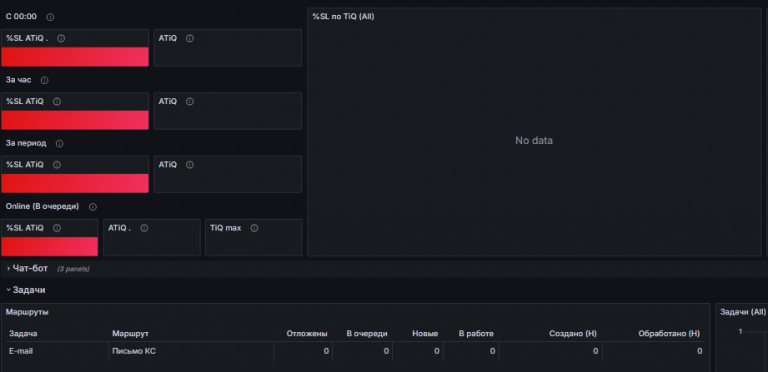768x372 pixels.
Task: Click empty ATiQ stat panel in За период section
Action: [228, 174]
